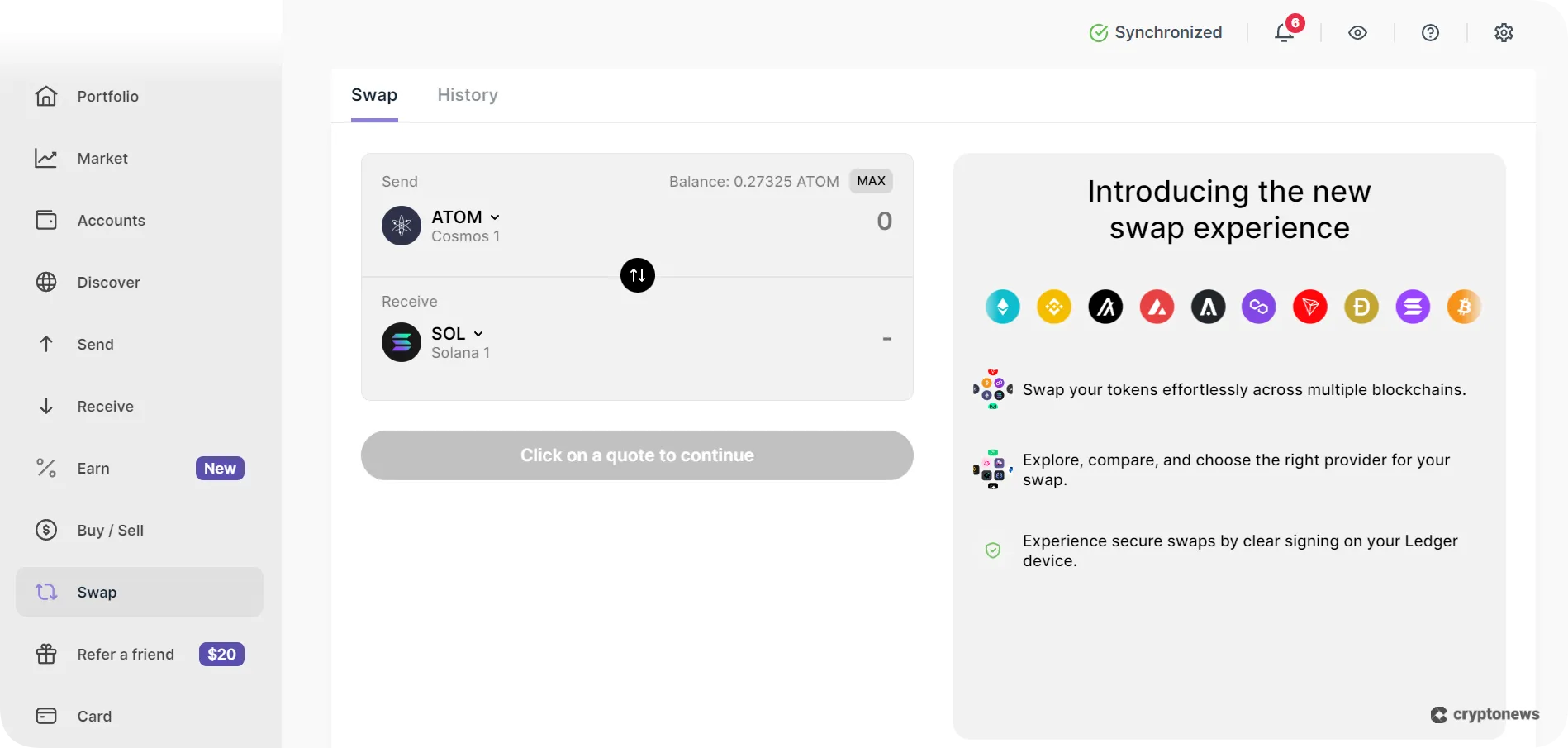Screen dimensions: 1568x748
Task: Select Send in the sidebar
Action: click(95, 344)
